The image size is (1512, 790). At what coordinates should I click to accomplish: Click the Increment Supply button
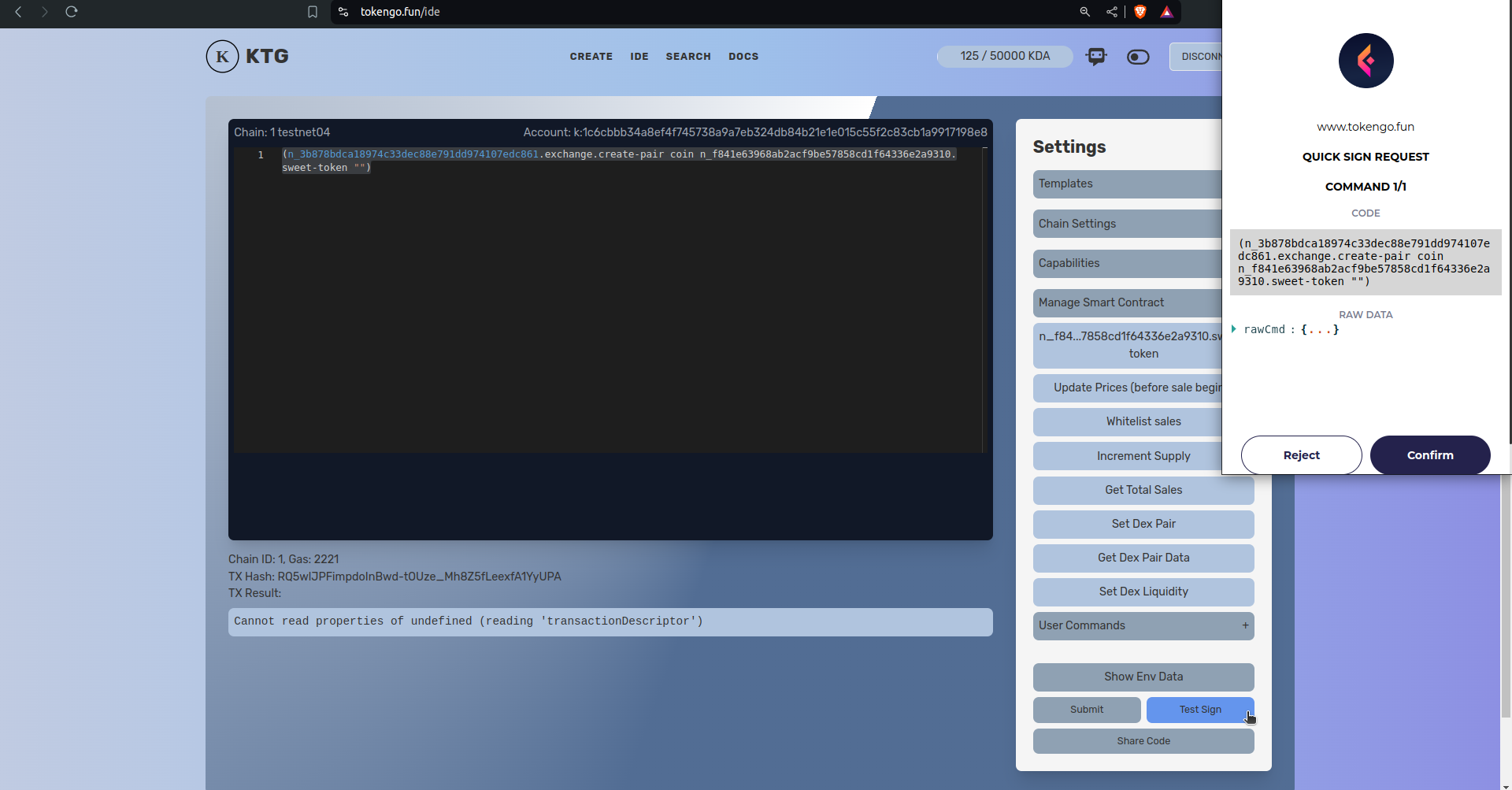pos(1127,456)
